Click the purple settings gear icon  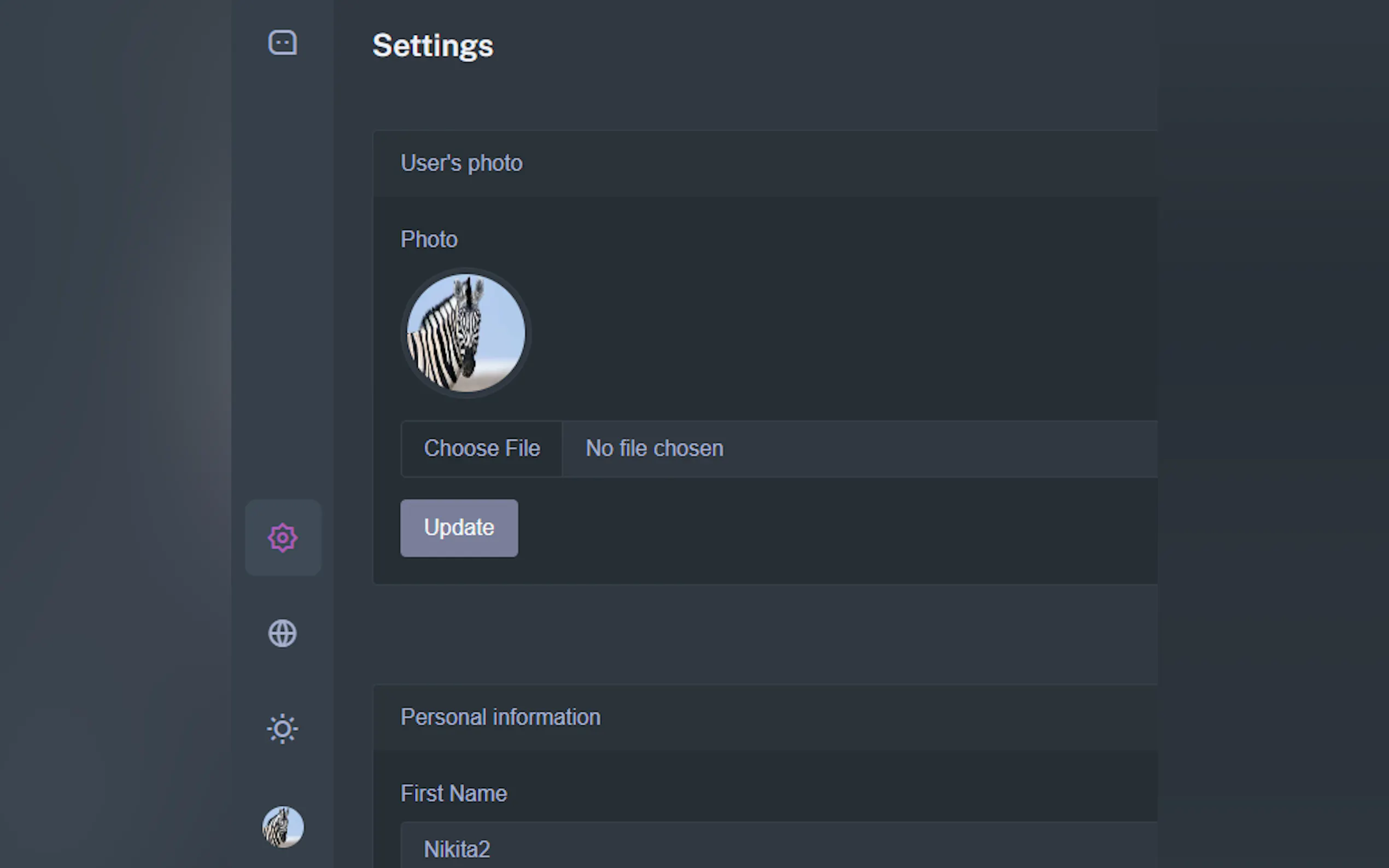click(283, 538)
